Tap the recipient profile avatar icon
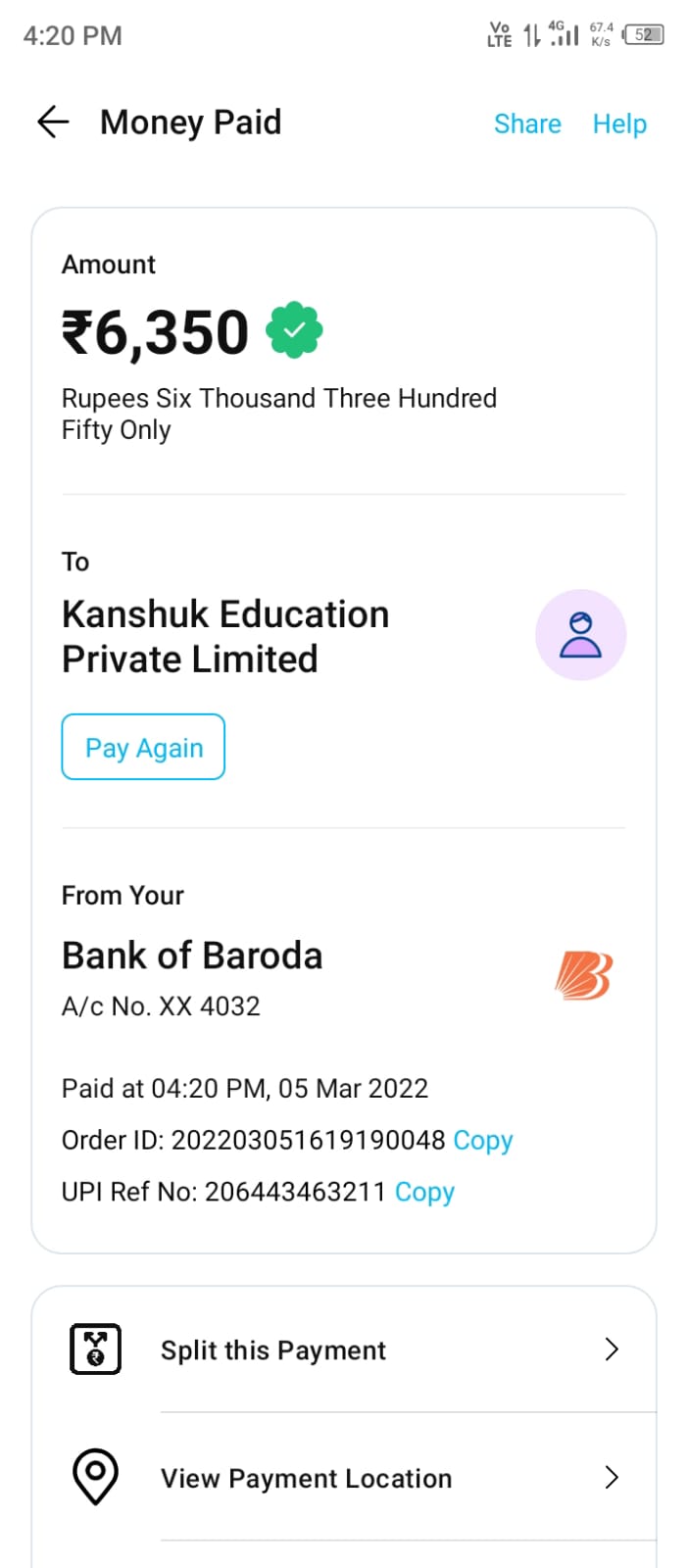This screenshot has width=688, height=1568. (580, 635)
